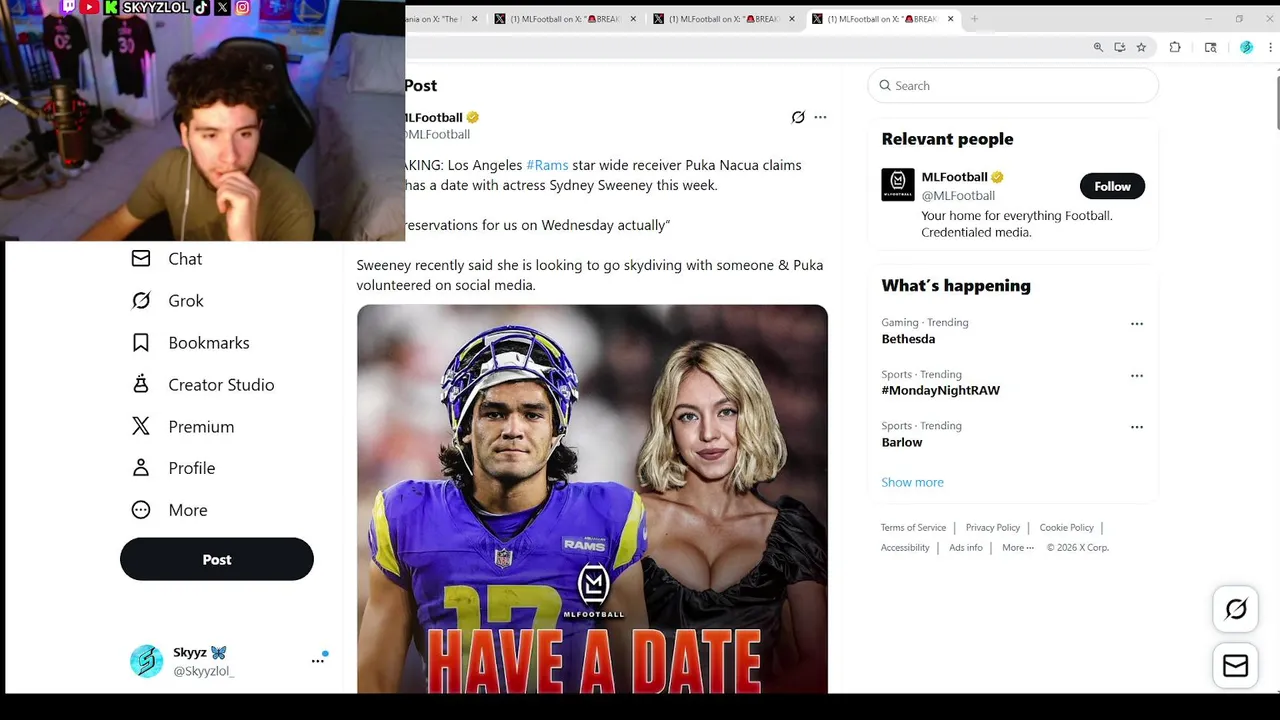Image resolution: width=1280 pixels, height=720 pixels.
Task: Follow MLFootball in Relevant people
Action: (1112, 186)
